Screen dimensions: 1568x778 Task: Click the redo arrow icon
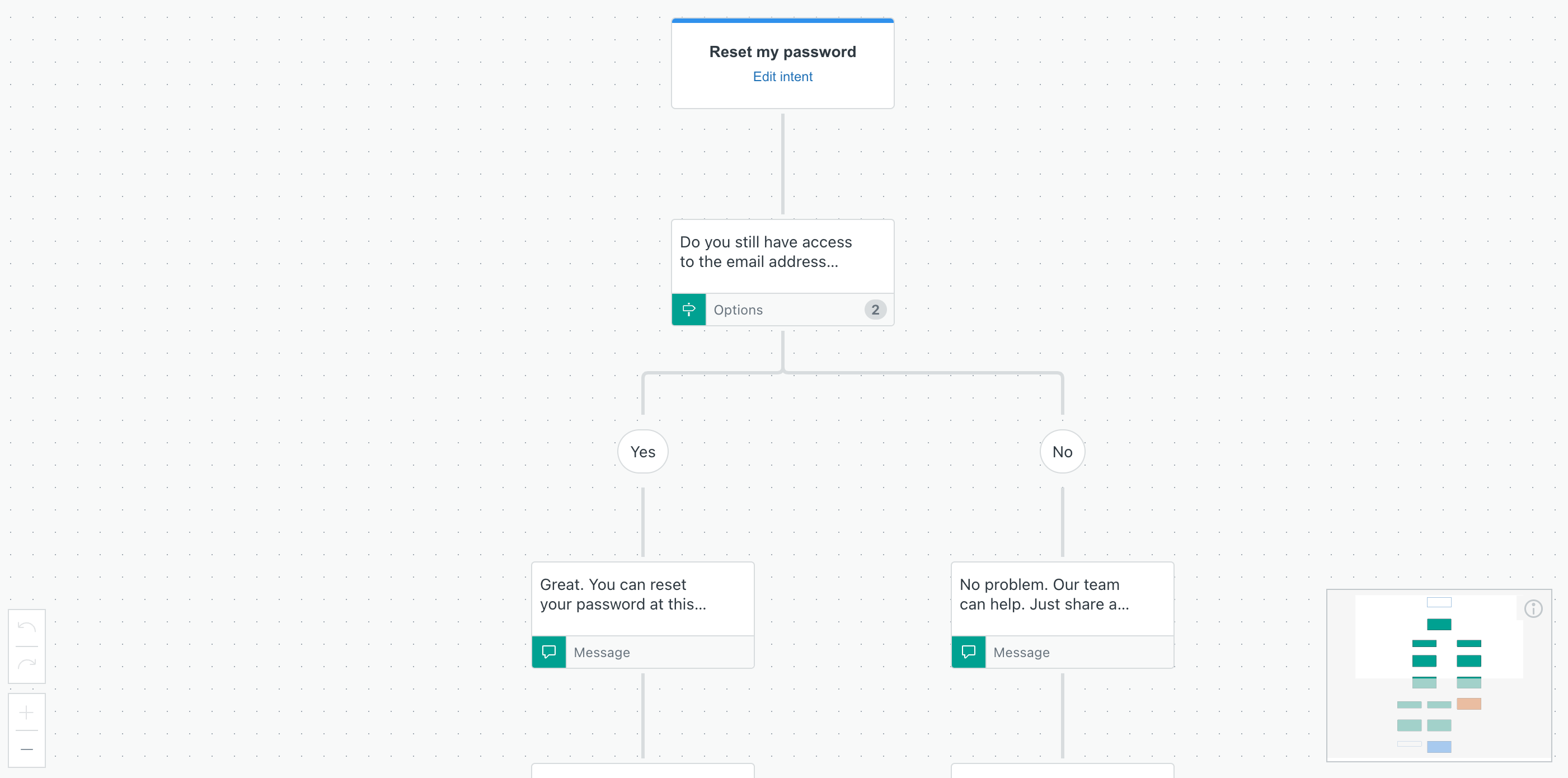point(27,664)
